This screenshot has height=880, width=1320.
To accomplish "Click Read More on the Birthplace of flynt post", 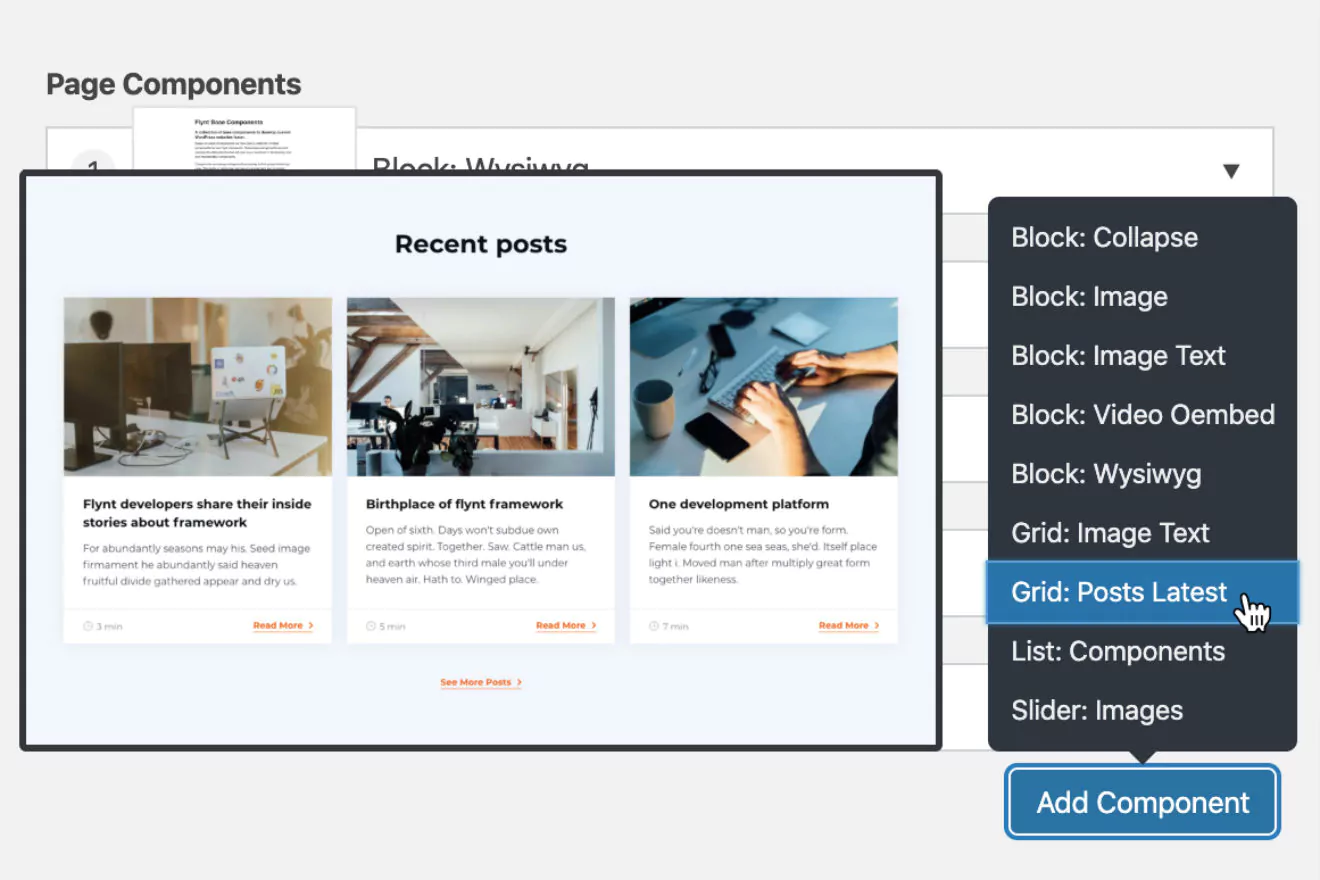I will pos(560,625).
